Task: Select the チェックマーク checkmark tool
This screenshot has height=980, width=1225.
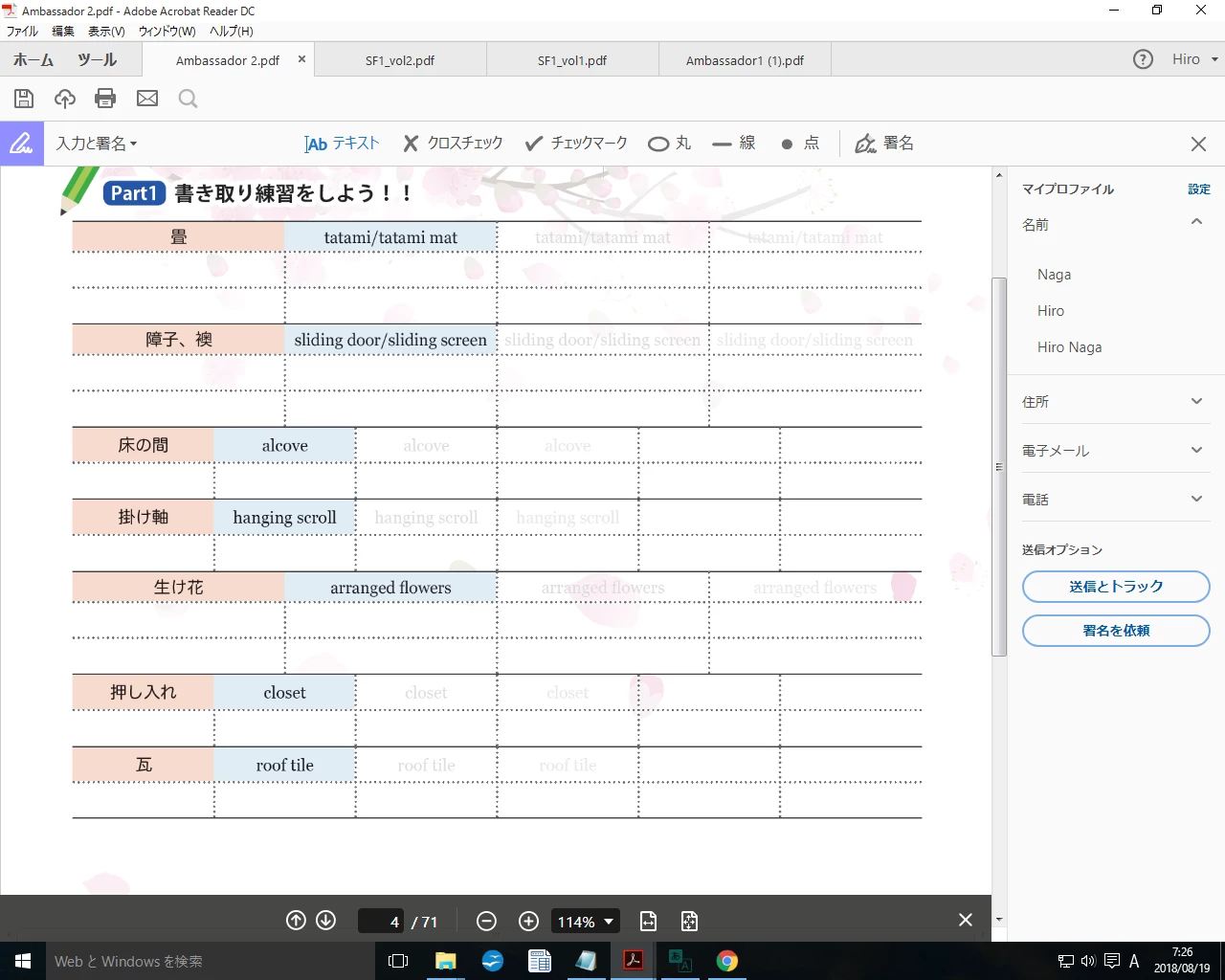Action: click(x=576, y=144)
